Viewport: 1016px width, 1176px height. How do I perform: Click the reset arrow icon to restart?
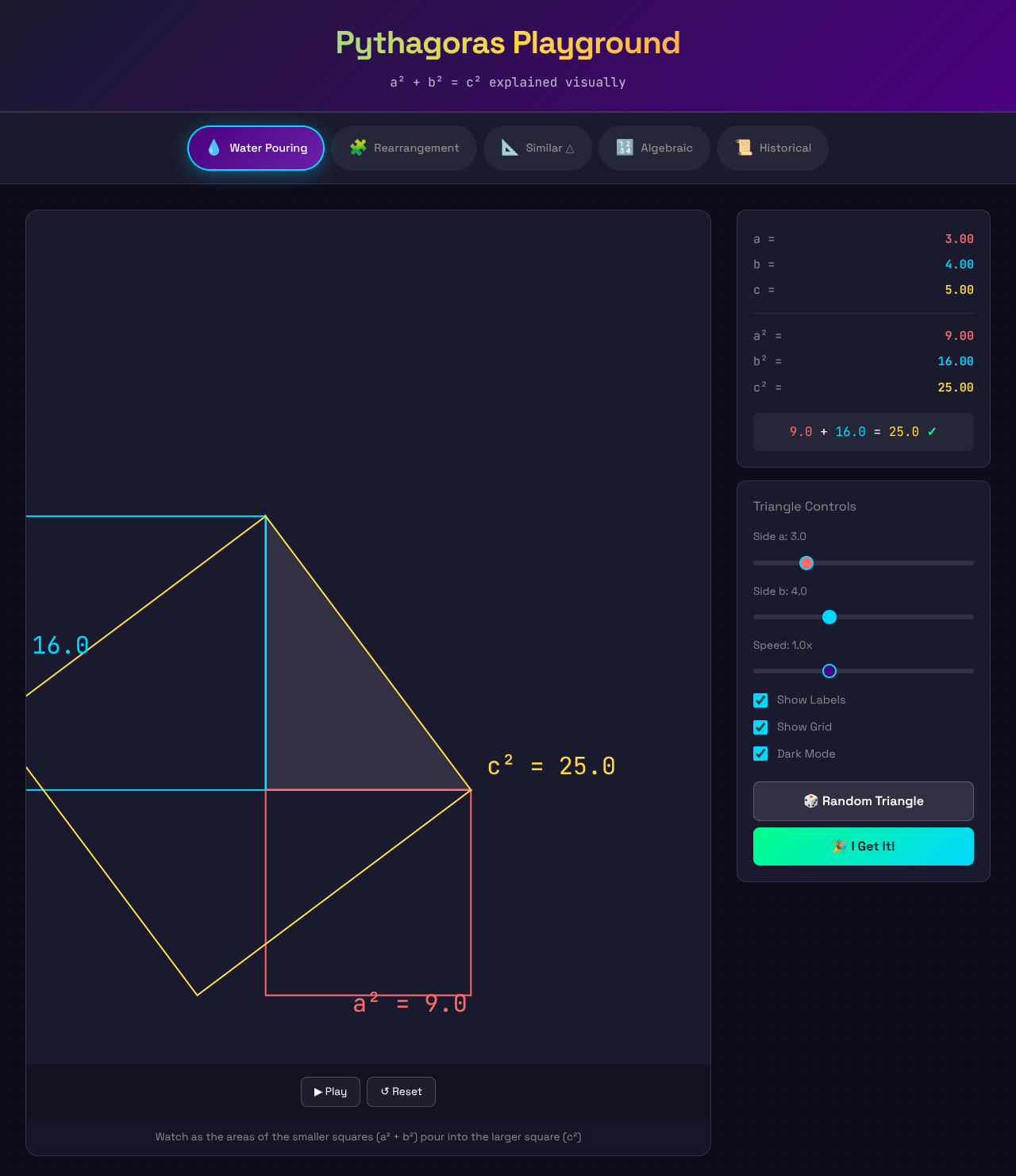384,1092
